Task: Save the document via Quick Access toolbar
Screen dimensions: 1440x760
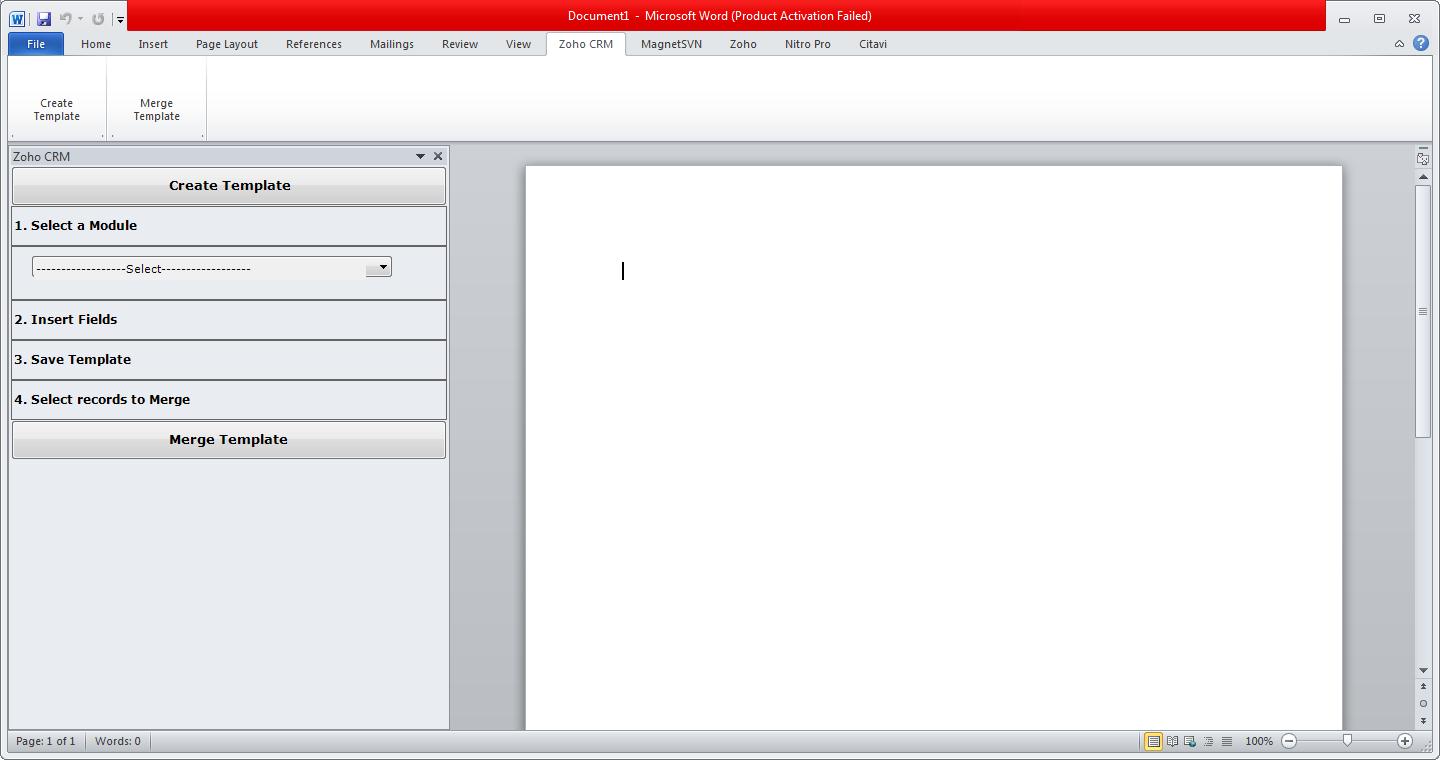Action: (43, 17)
